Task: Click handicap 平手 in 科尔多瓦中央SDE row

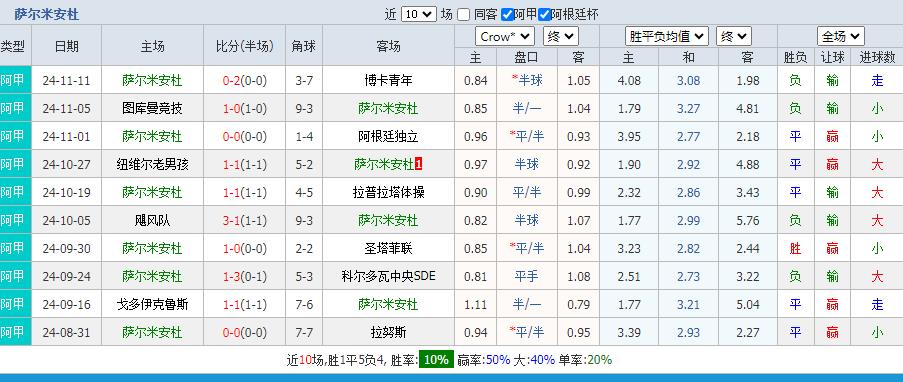Action: coord(526,277)
